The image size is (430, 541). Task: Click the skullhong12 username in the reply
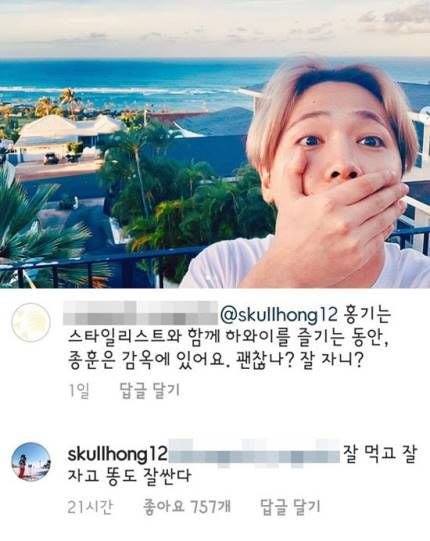(118, 454)
